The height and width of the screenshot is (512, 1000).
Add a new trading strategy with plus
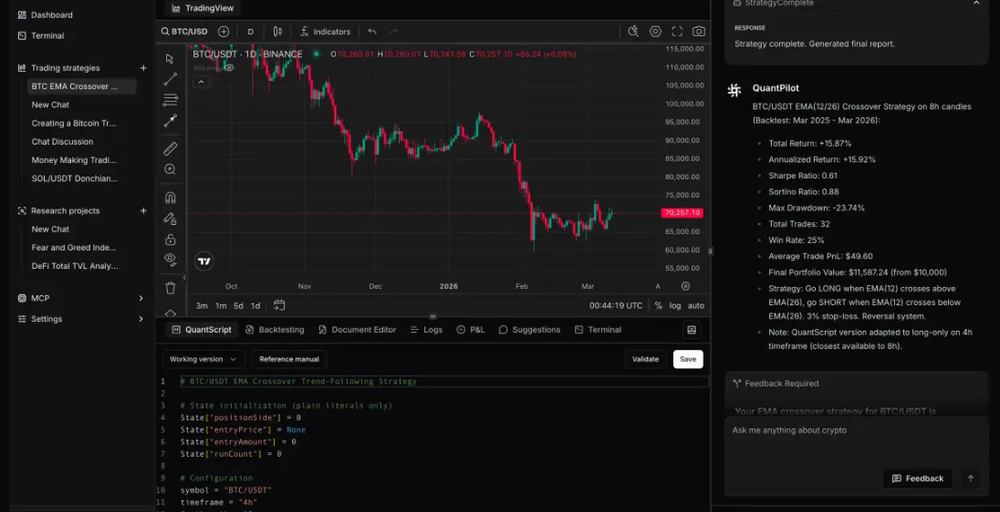point(143,68)
